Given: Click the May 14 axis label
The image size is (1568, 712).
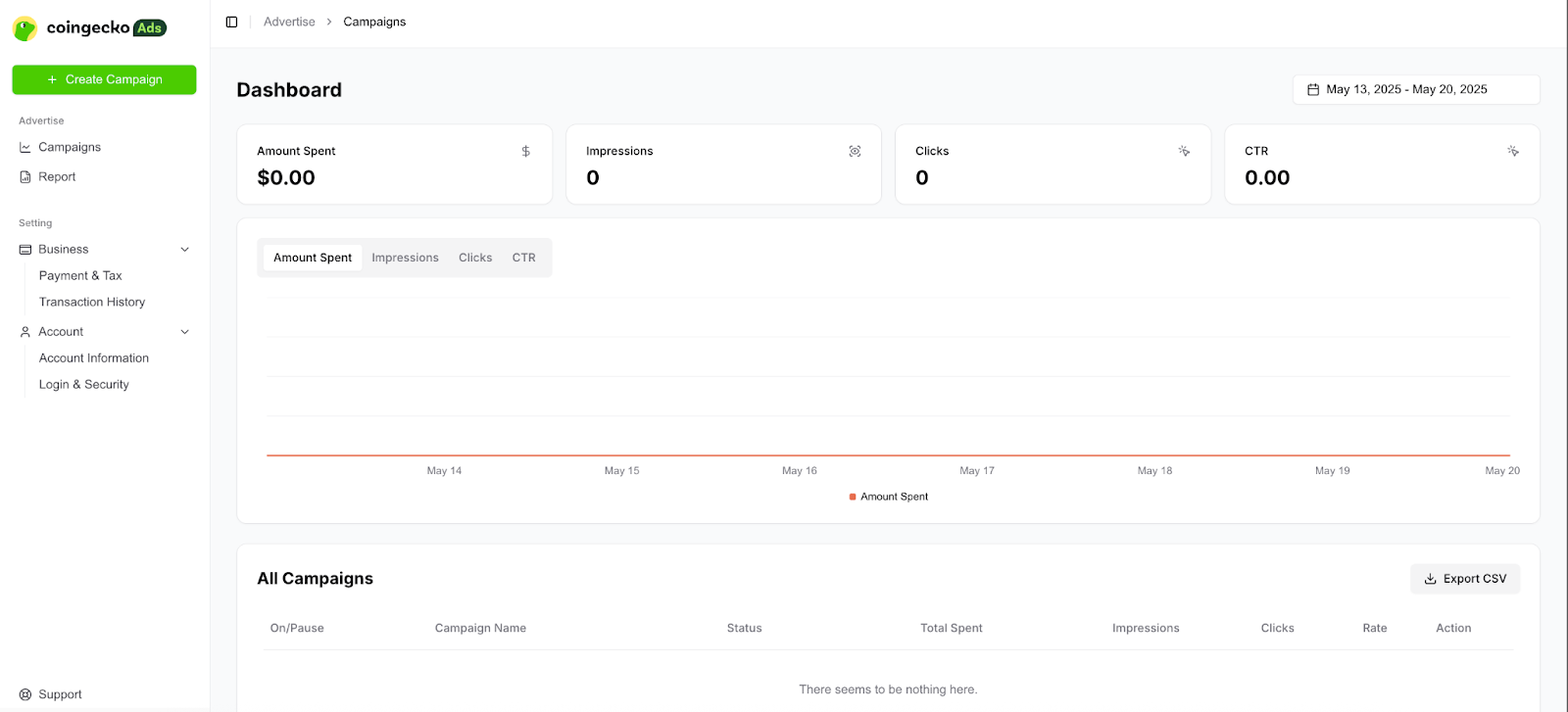Looking at the screenshot, I should pos(444,471).
